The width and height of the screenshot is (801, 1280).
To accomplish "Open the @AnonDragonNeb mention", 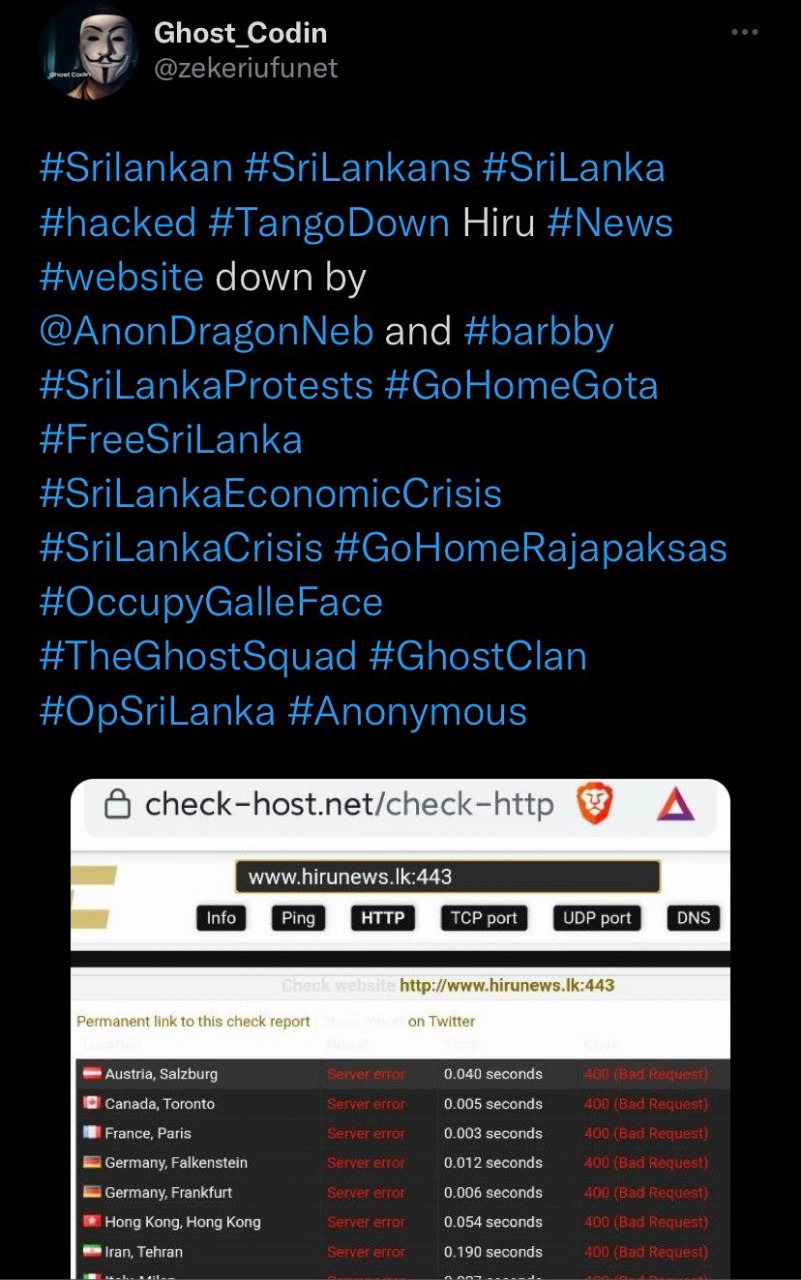I will (x=206, y=331).
